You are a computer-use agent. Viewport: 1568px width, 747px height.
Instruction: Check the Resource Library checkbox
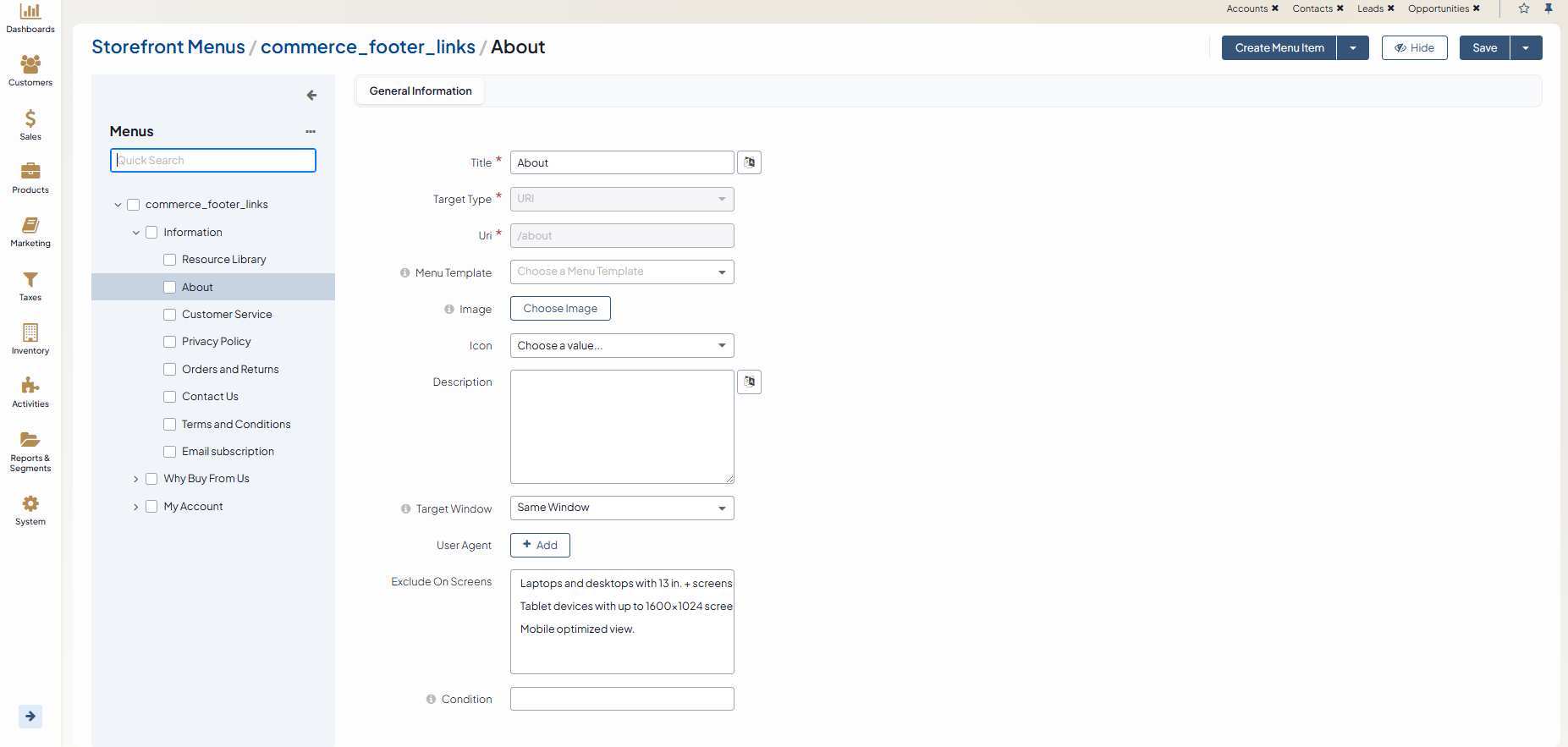click(x=170, y=260)
